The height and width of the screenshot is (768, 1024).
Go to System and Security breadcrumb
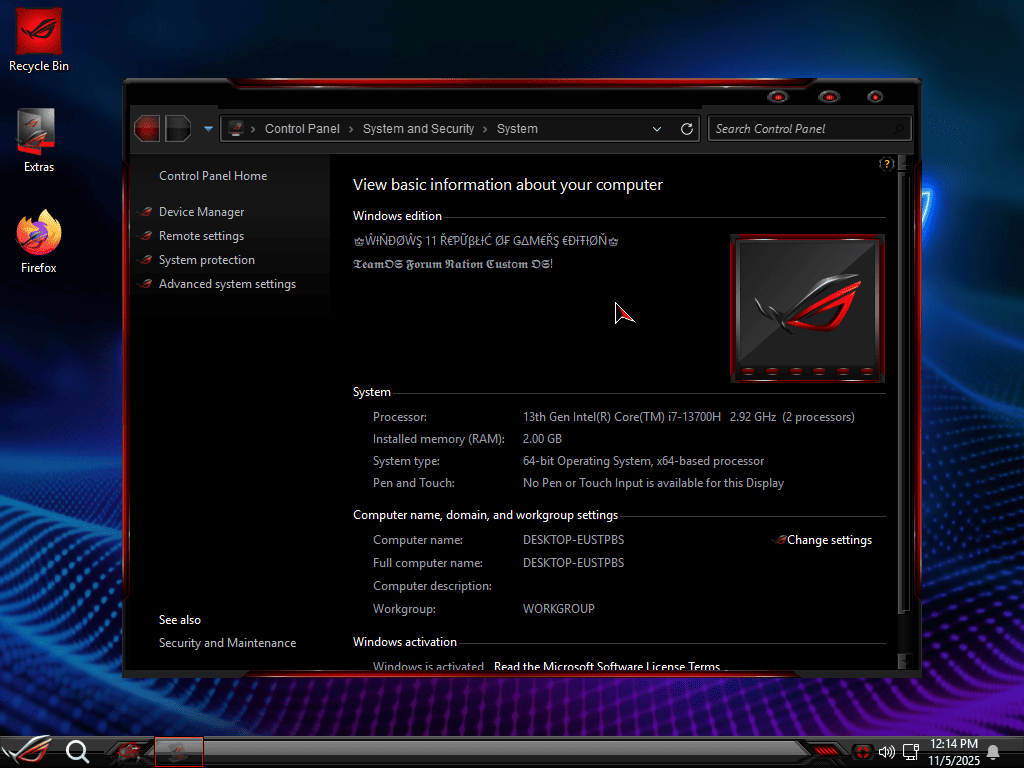tap(418, 129)
